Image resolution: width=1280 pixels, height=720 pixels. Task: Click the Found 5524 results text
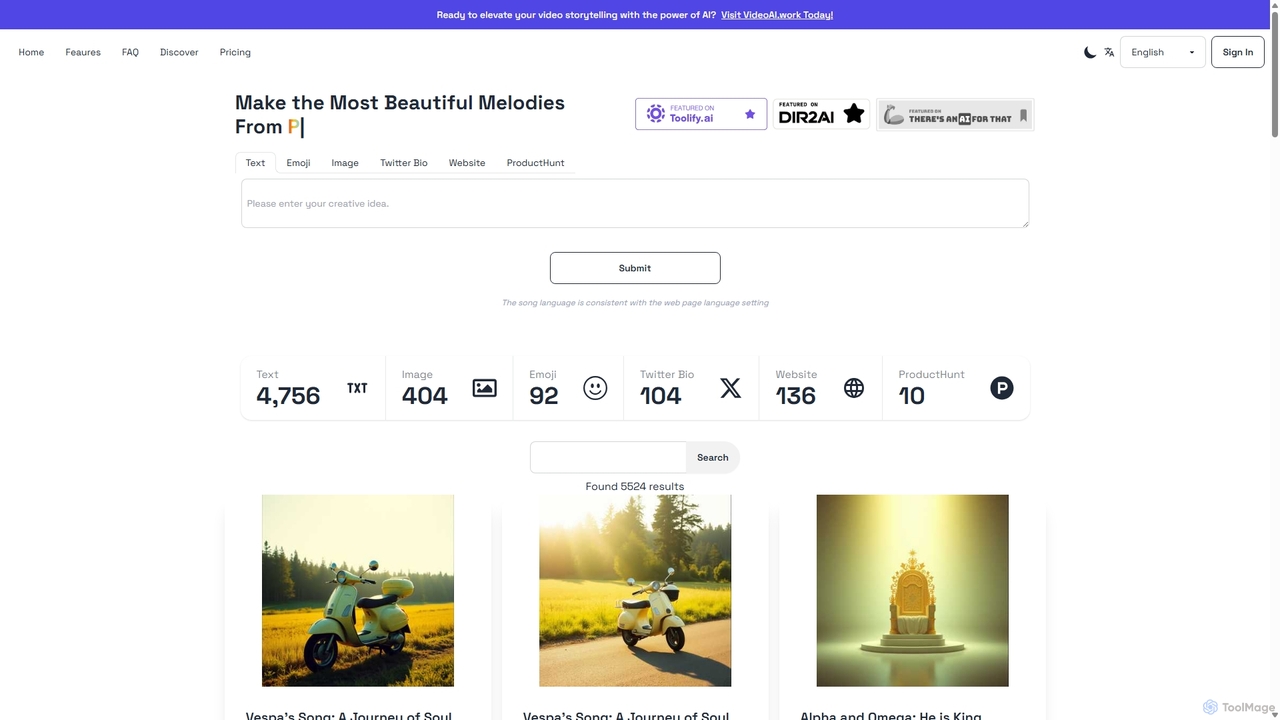635,486
